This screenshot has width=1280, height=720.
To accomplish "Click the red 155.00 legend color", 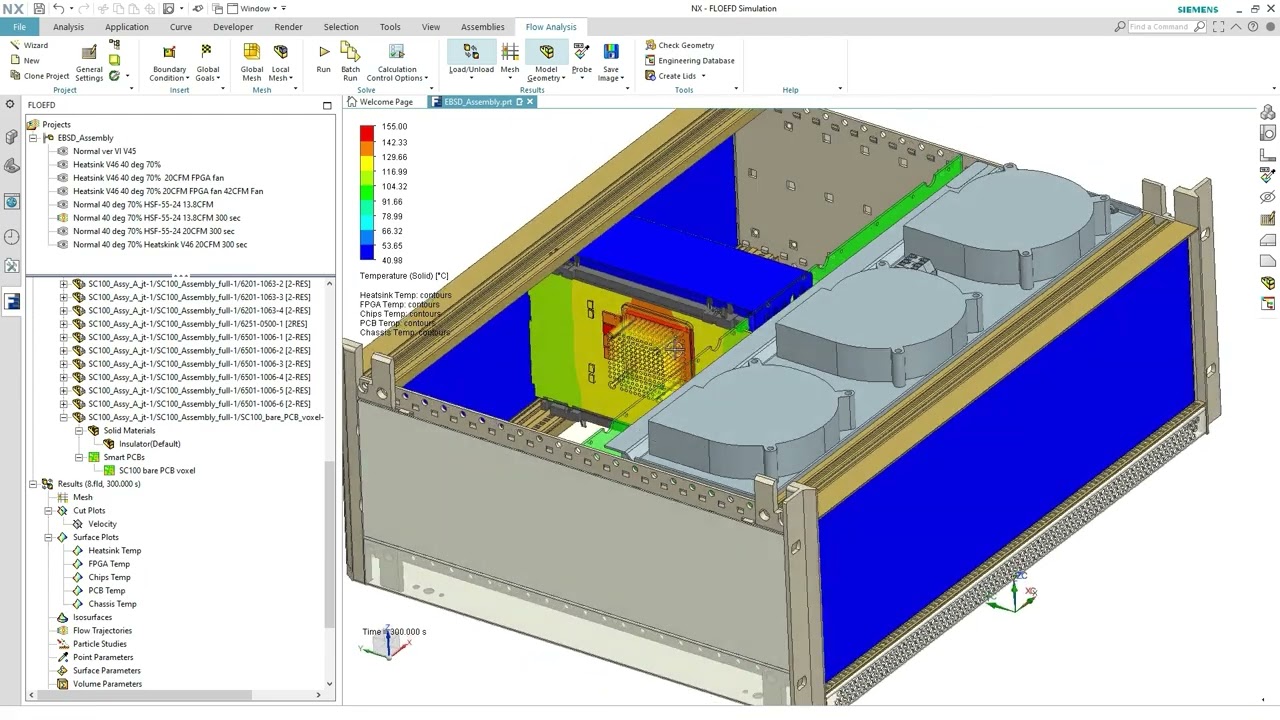I will click(x=367, y=131).
